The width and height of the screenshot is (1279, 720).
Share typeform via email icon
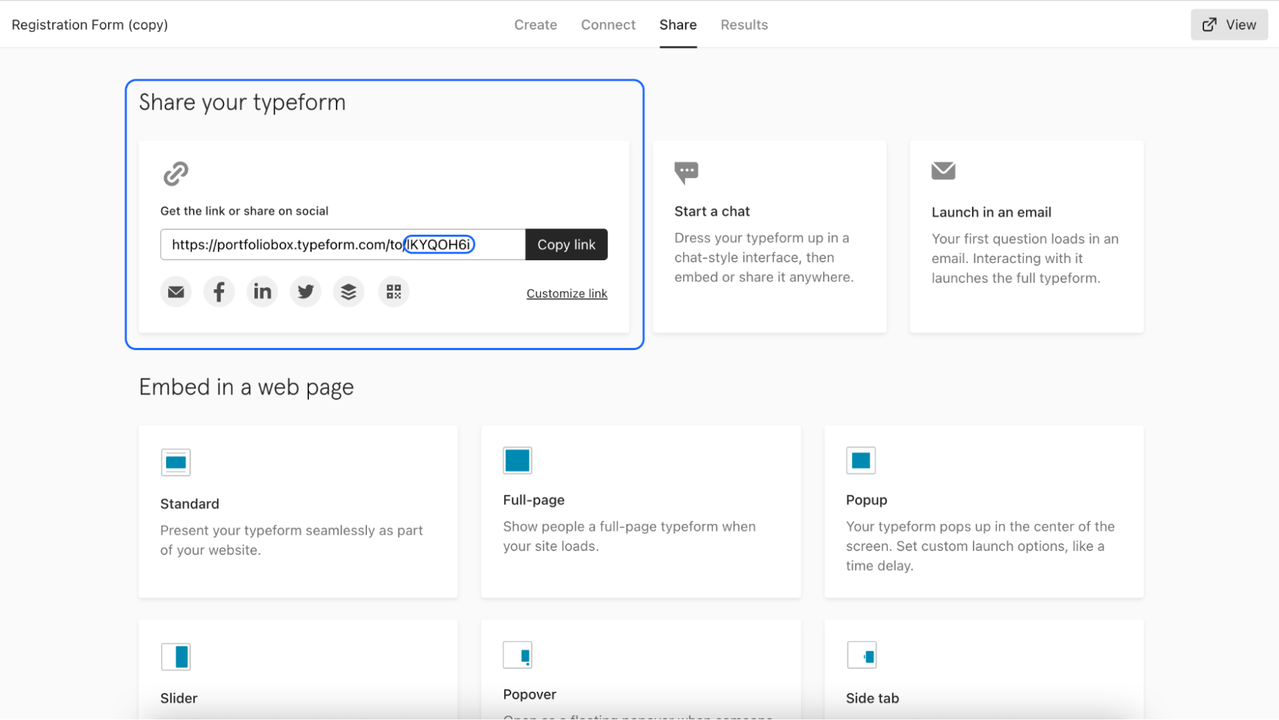tap(176, 292)
